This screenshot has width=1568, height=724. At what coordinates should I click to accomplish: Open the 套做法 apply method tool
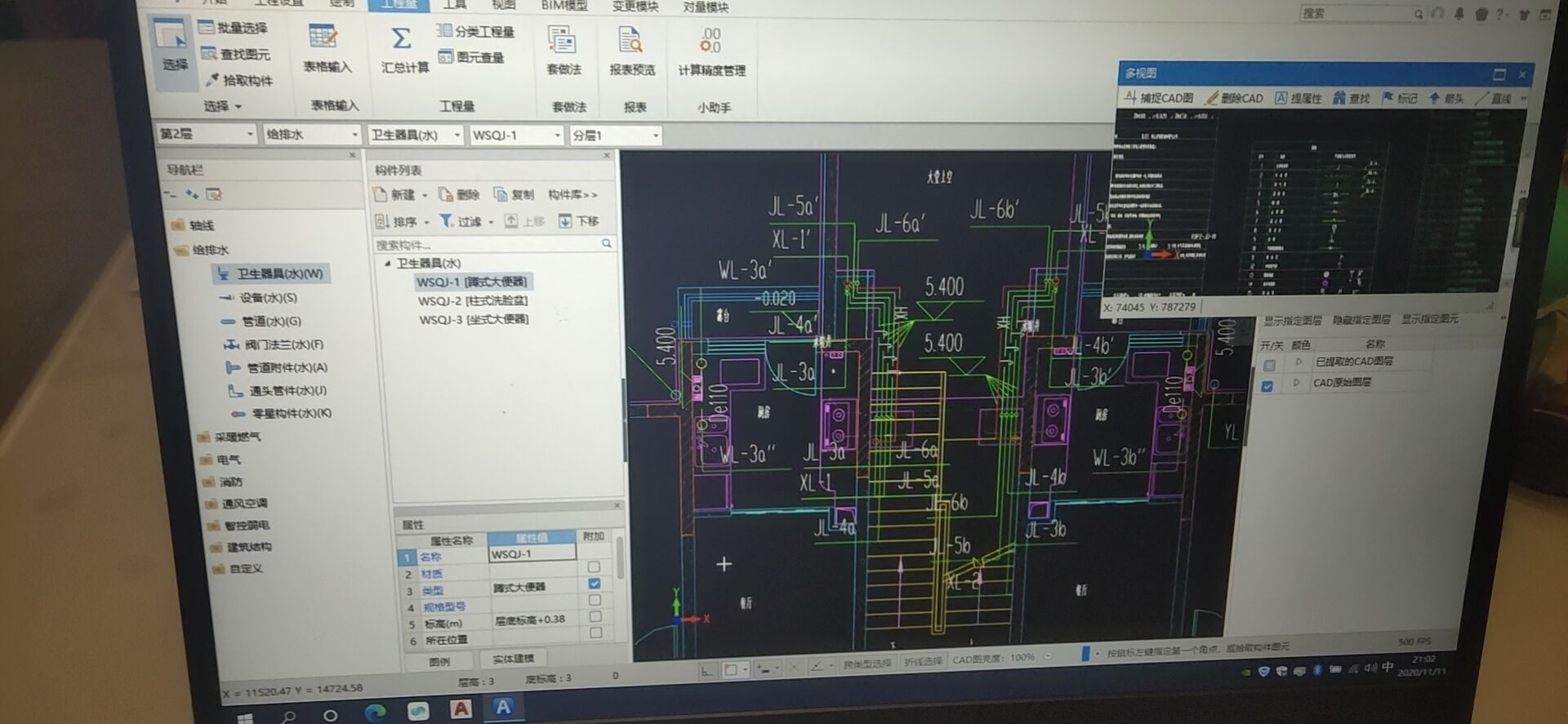click(x=563, y=51)
